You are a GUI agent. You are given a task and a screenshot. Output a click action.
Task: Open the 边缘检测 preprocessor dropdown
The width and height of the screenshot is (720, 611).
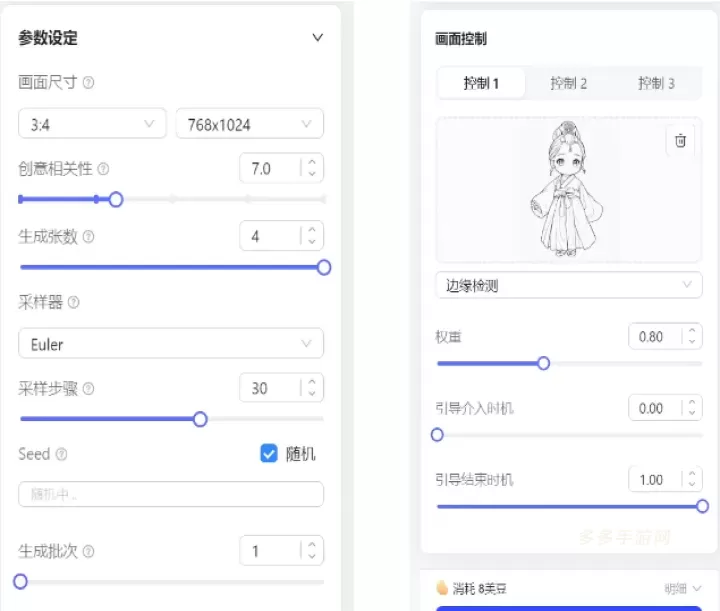pos(568,285)
